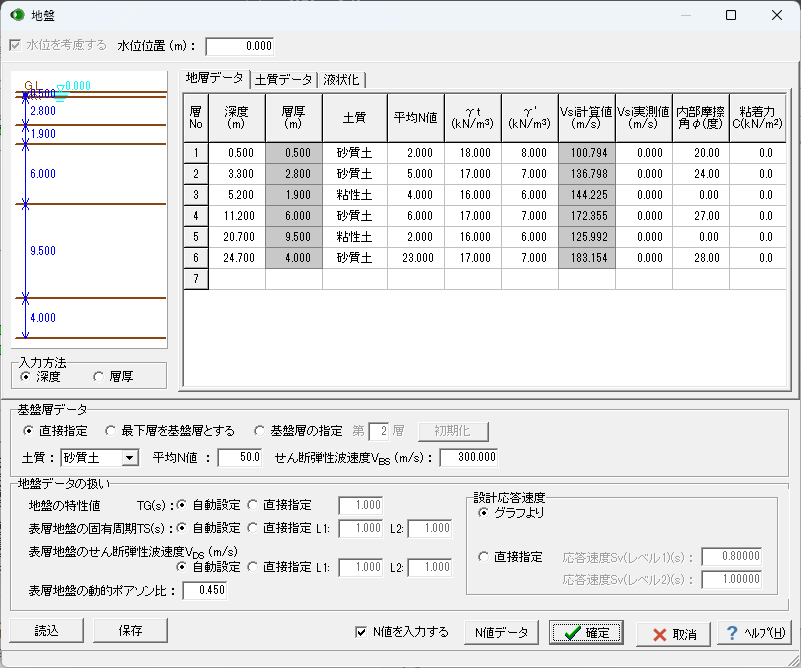Viewport: 801px width, 668px height.
Task: Toggle the N値を入力する checkbox
Action: (362, 632)
